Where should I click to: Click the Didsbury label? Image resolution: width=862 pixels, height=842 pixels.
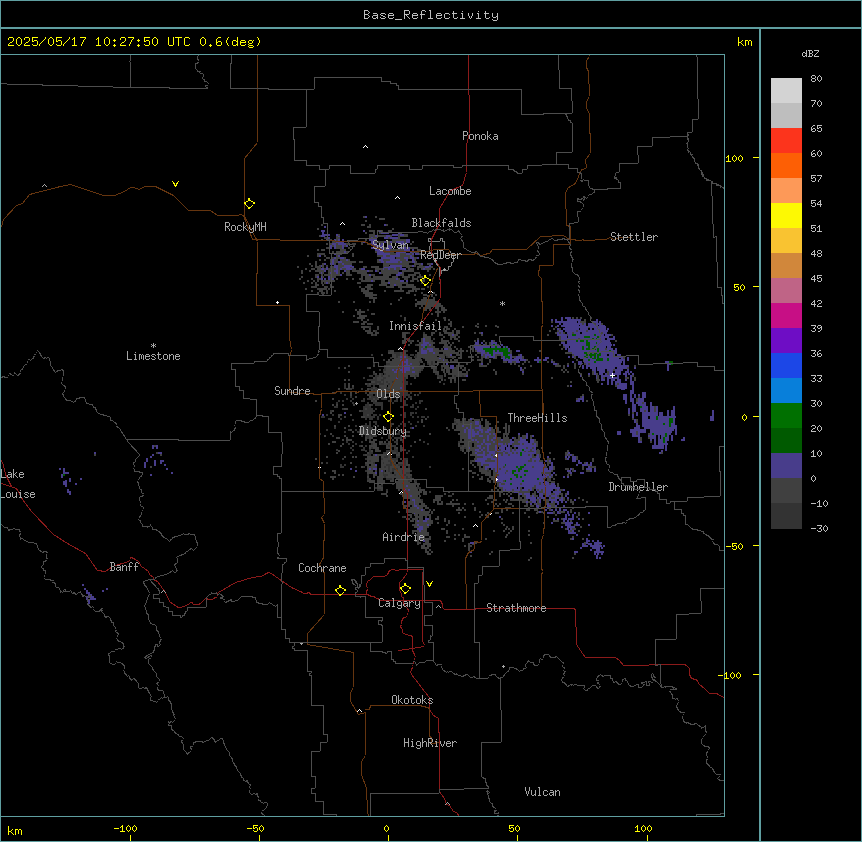click(383, 431)
